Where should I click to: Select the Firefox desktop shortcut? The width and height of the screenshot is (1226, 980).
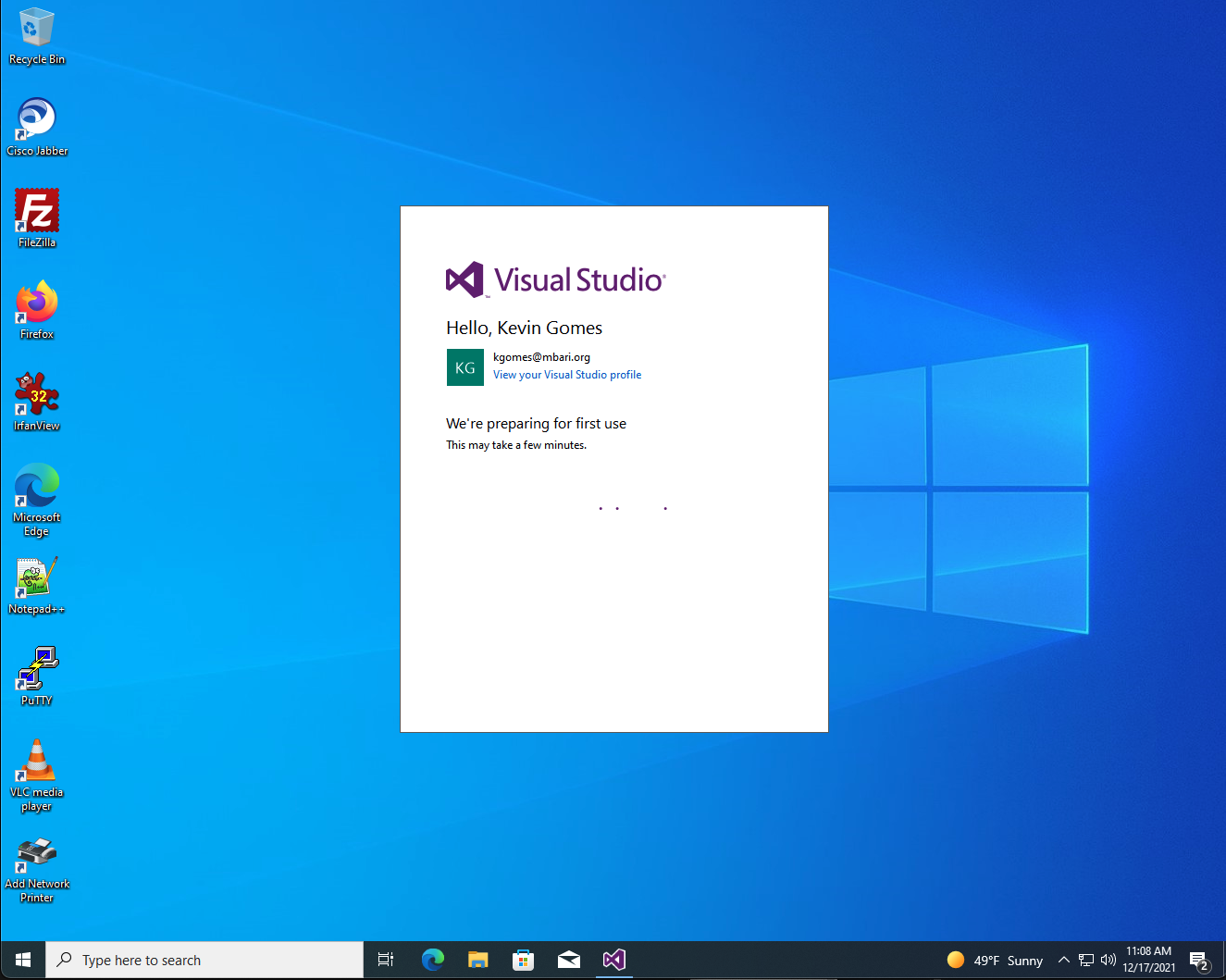point(37,310)
